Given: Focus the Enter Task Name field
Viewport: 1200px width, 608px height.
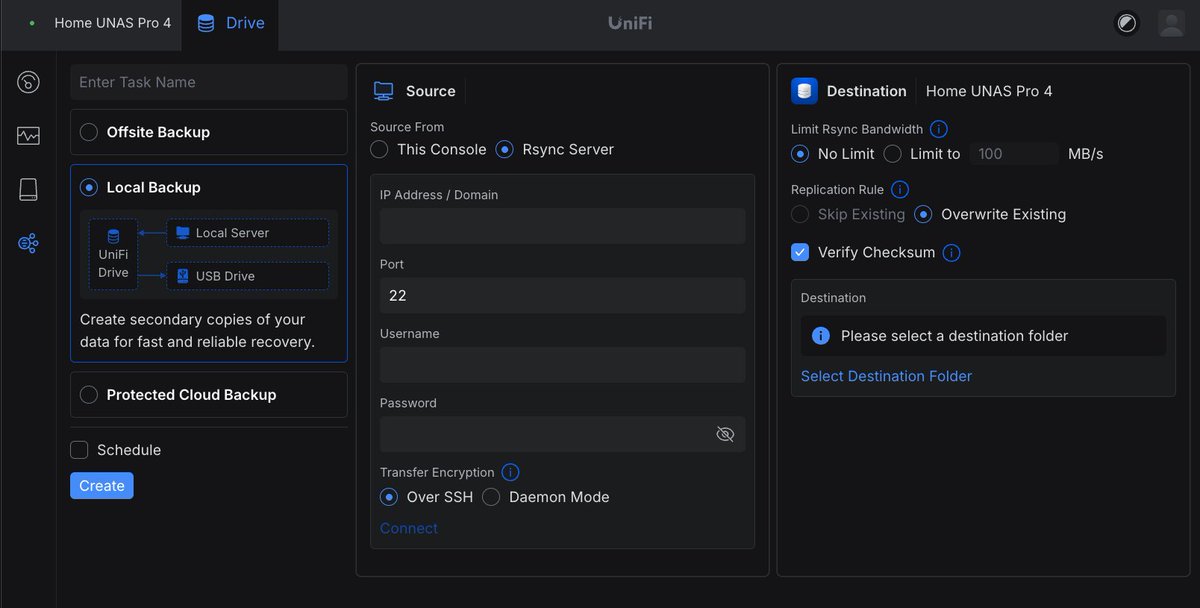Looking at the screenshot, I should pos(209,82).
